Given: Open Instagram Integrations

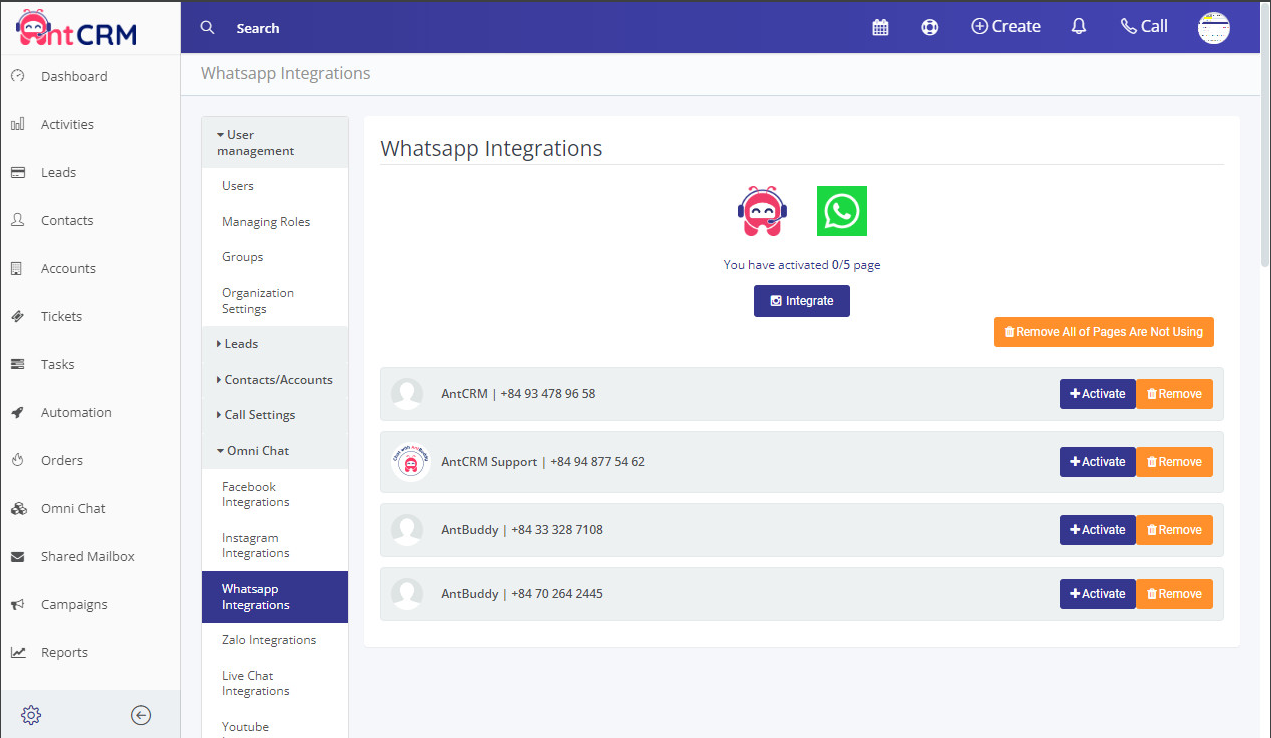Looking at the screenshot, I should [256, 545].
